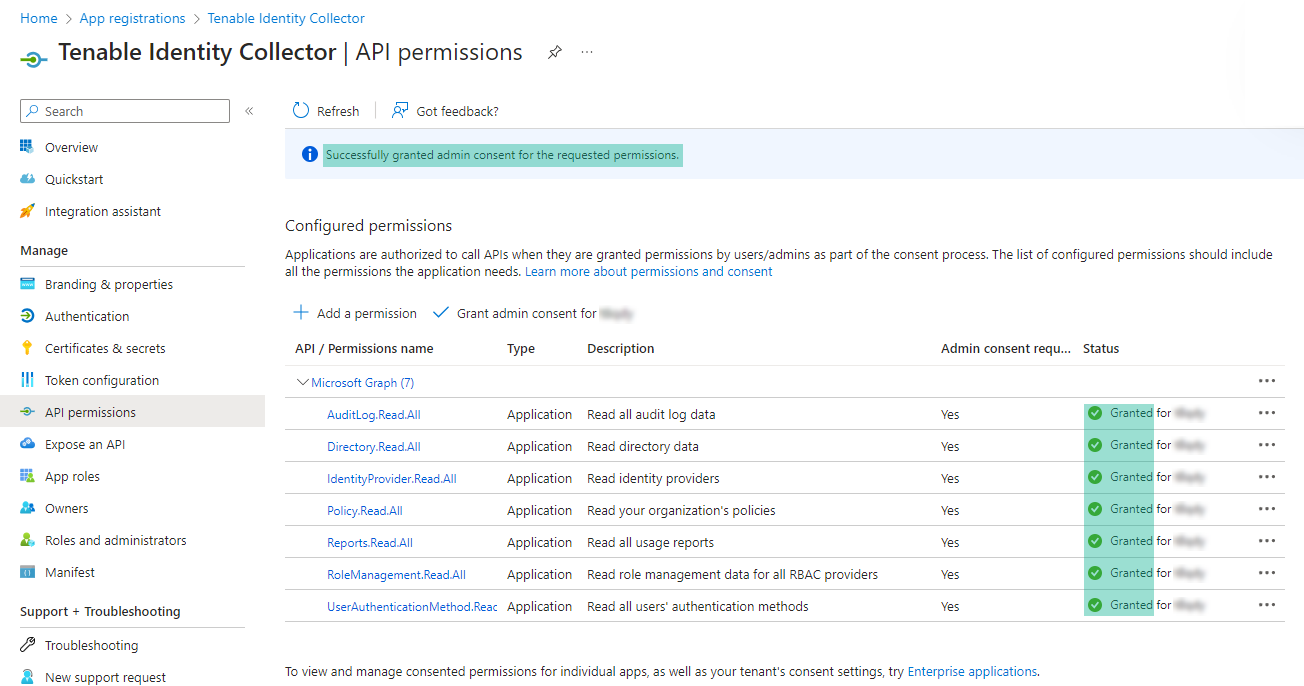Click the Tenable Identity Collector breadcrumb

tap(286, 18)
